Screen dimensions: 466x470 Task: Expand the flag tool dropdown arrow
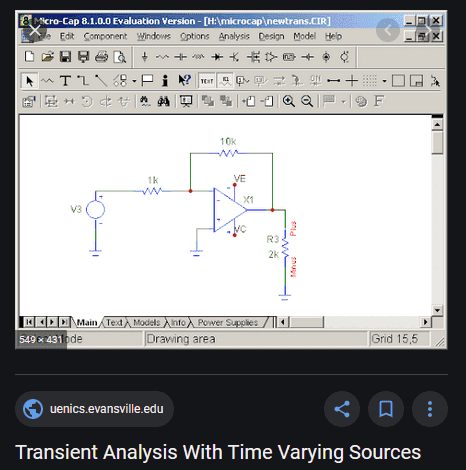click(344, 101)
